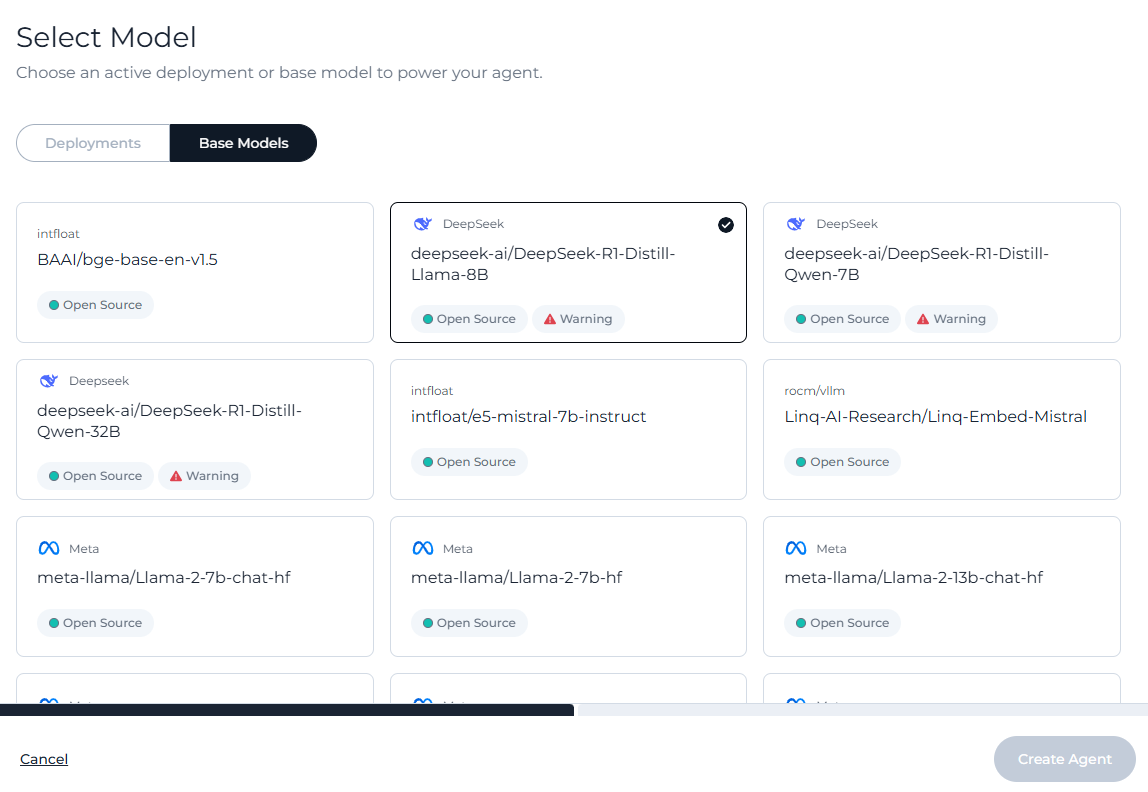Click the intfloat label above BAAI/bge-base-en-v1.5
The height and width of the screenshot is (792, 1148).
(x=58, y=234)
